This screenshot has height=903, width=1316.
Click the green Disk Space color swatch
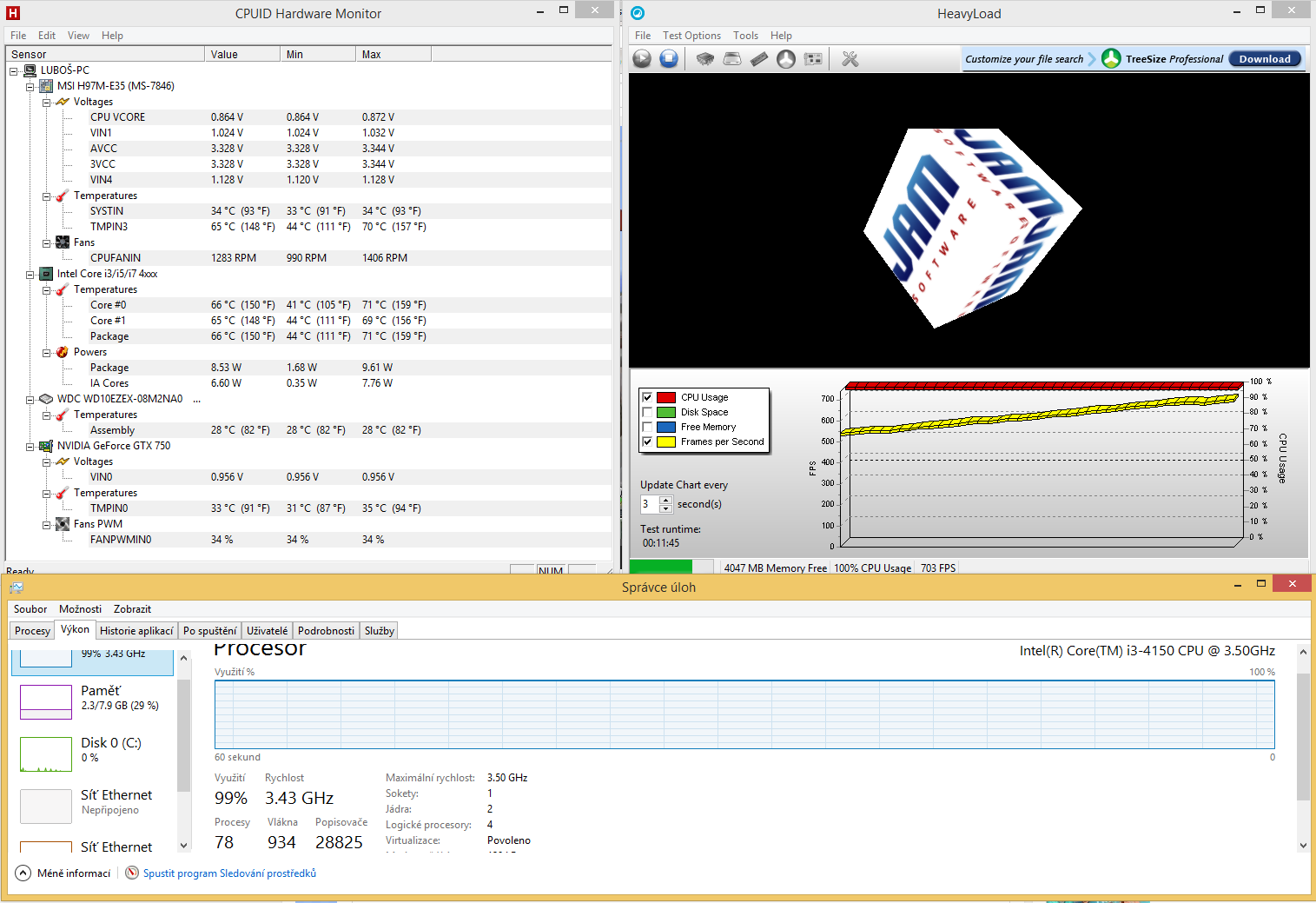(x=666, y=412)
